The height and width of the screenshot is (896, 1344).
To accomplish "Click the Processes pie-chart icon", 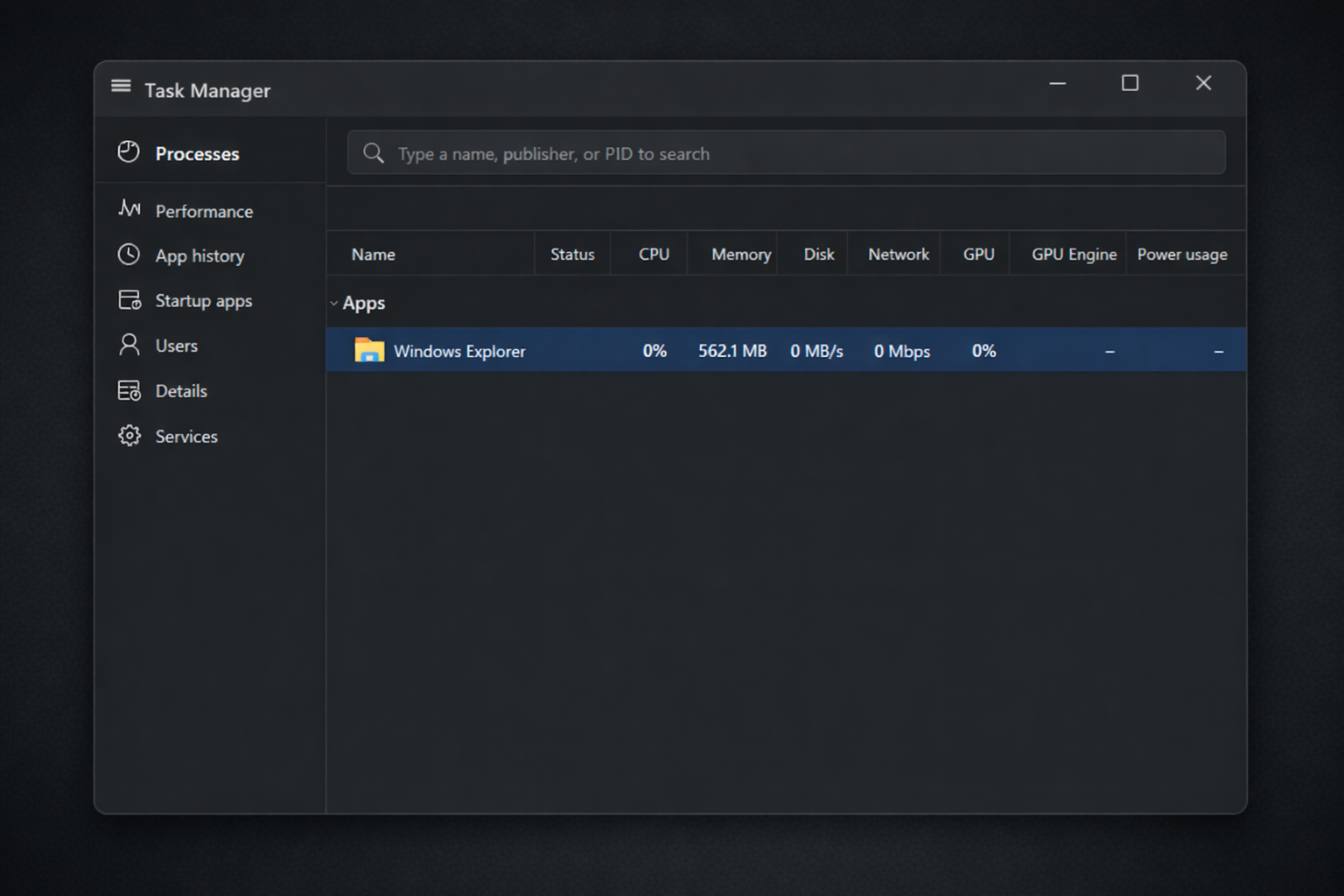I will pyautogui.click(x=129, y=152).
